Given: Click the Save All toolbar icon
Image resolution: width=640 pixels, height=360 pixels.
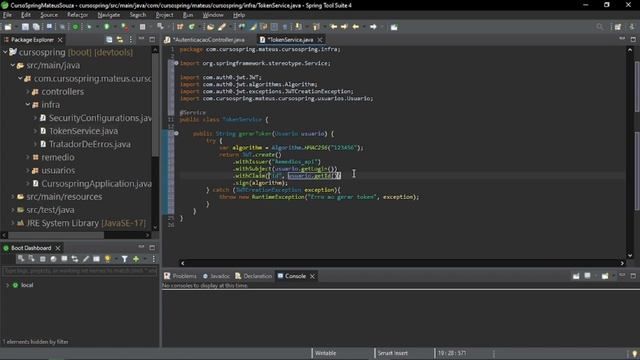Looking at the screenshot, I should click(x=36, y=27).
